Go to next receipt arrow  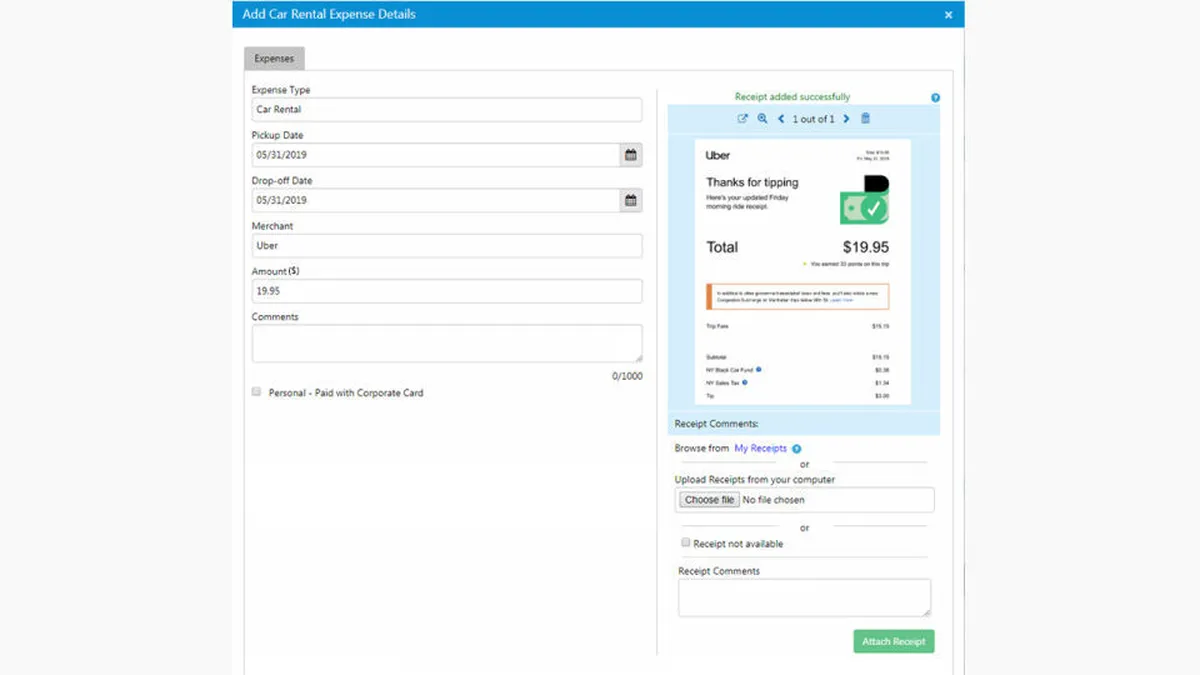pos(847,119)
